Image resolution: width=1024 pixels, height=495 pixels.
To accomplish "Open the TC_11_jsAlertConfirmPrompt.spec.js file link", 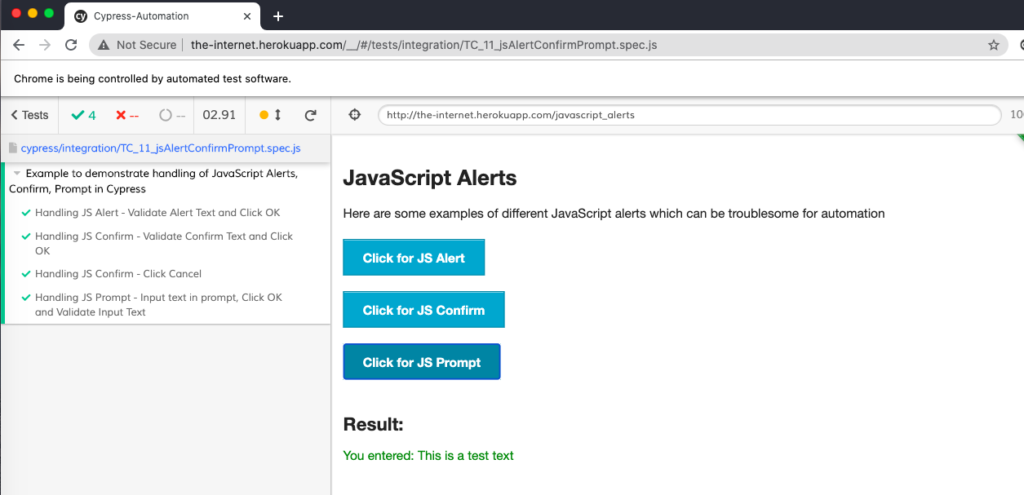I will click(160, 148).
